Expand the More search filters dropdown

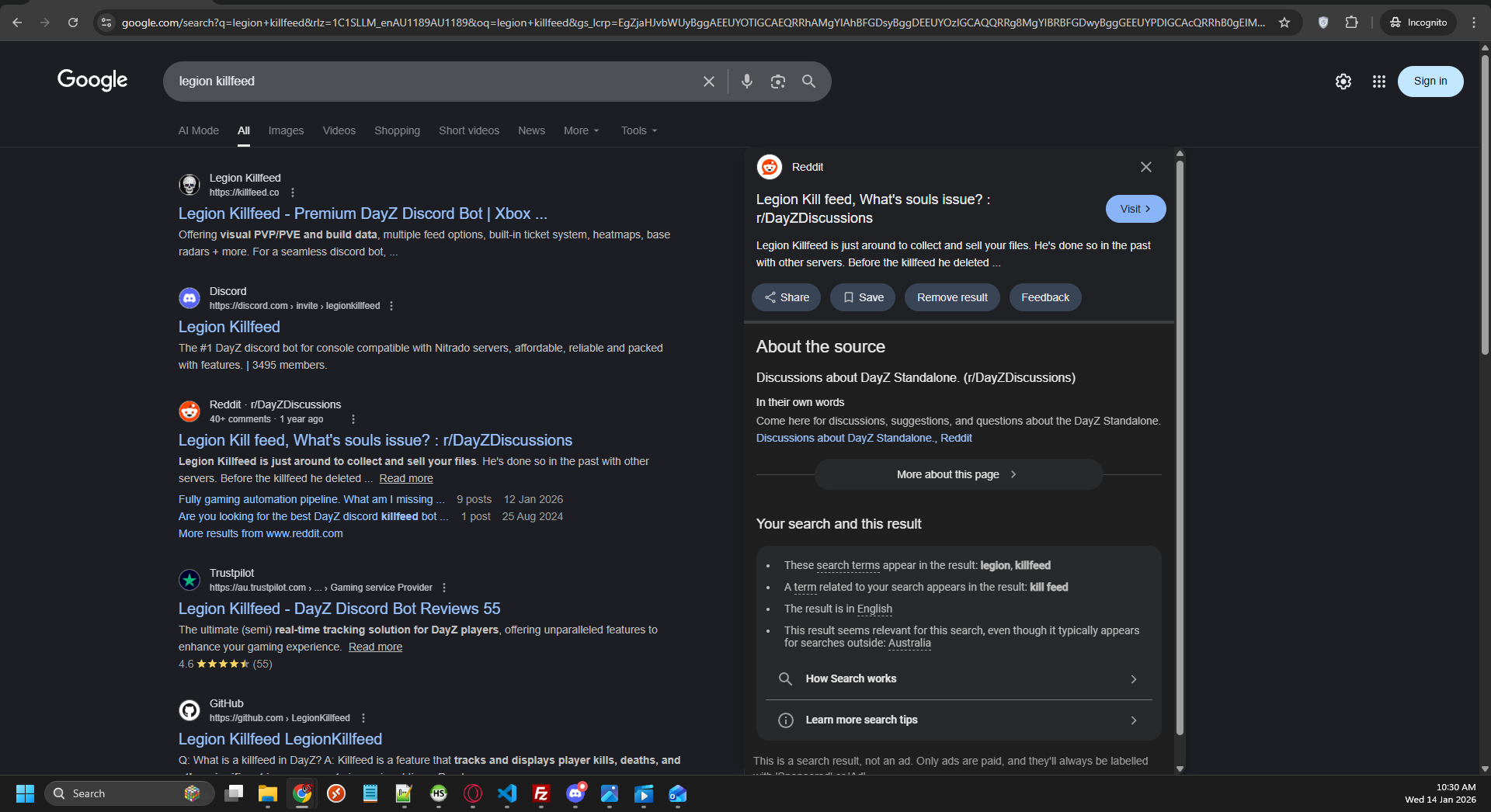(582, 130)
